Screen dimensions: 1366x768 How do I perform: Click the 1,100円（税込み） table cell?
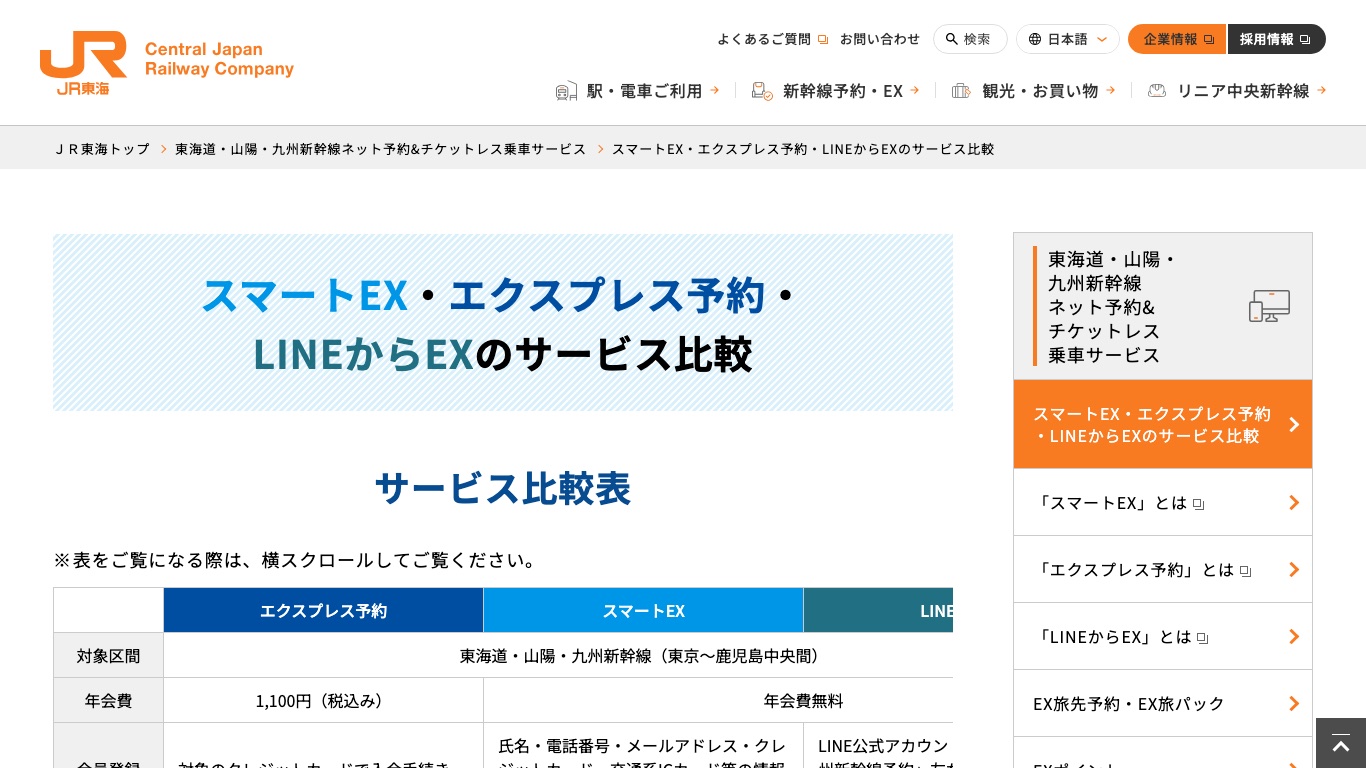coord(323,701)
